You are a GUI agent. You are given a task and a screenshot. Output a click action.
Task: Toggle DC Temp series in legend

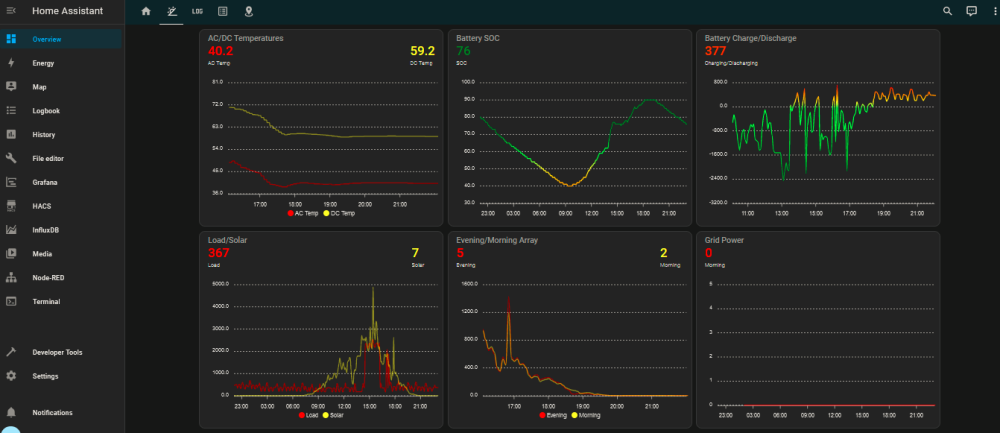(x=339, y=213)
